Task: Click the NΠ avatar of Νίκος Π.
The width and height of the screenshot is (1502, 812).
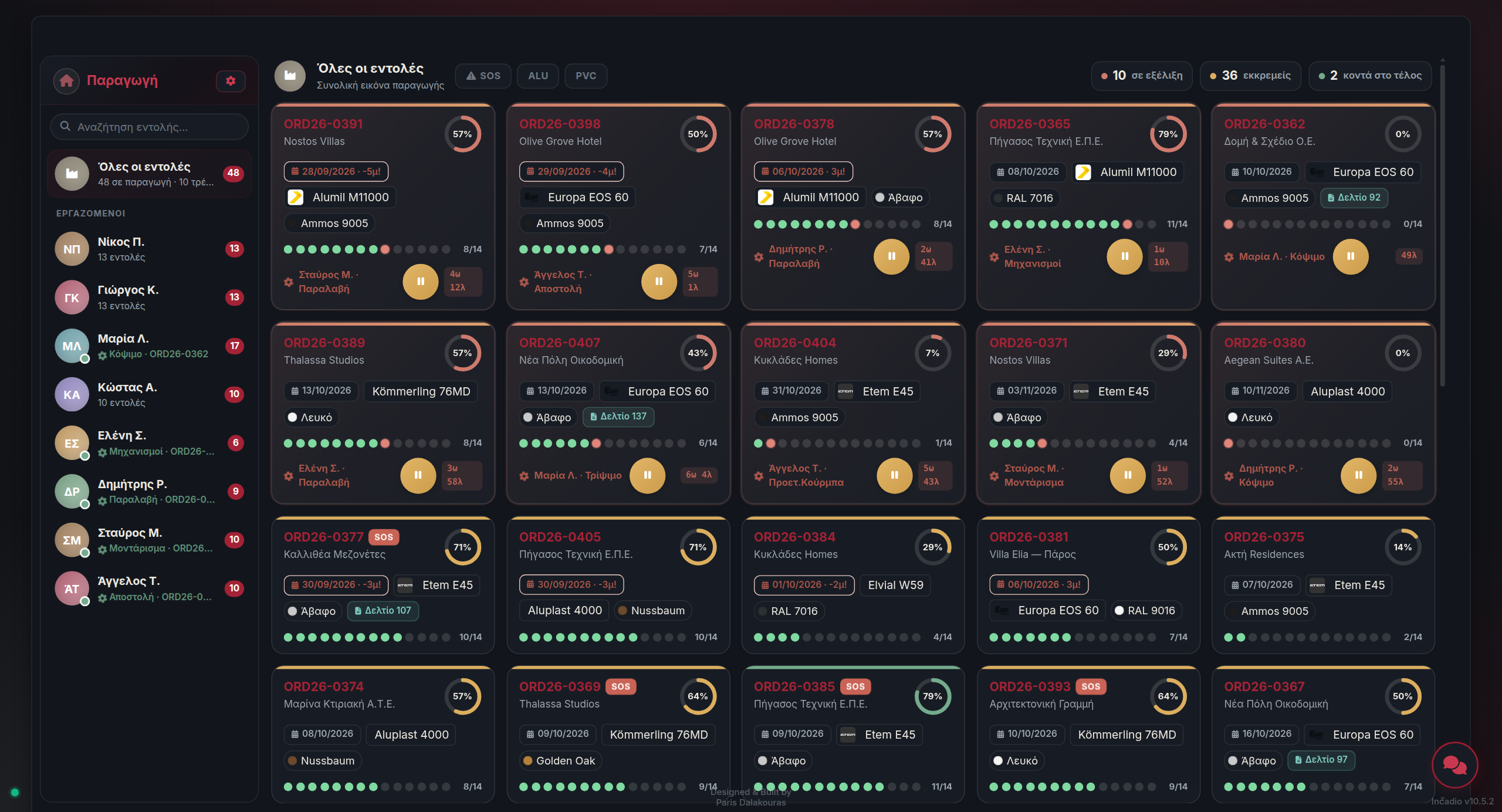Action: tap(72, 249)
